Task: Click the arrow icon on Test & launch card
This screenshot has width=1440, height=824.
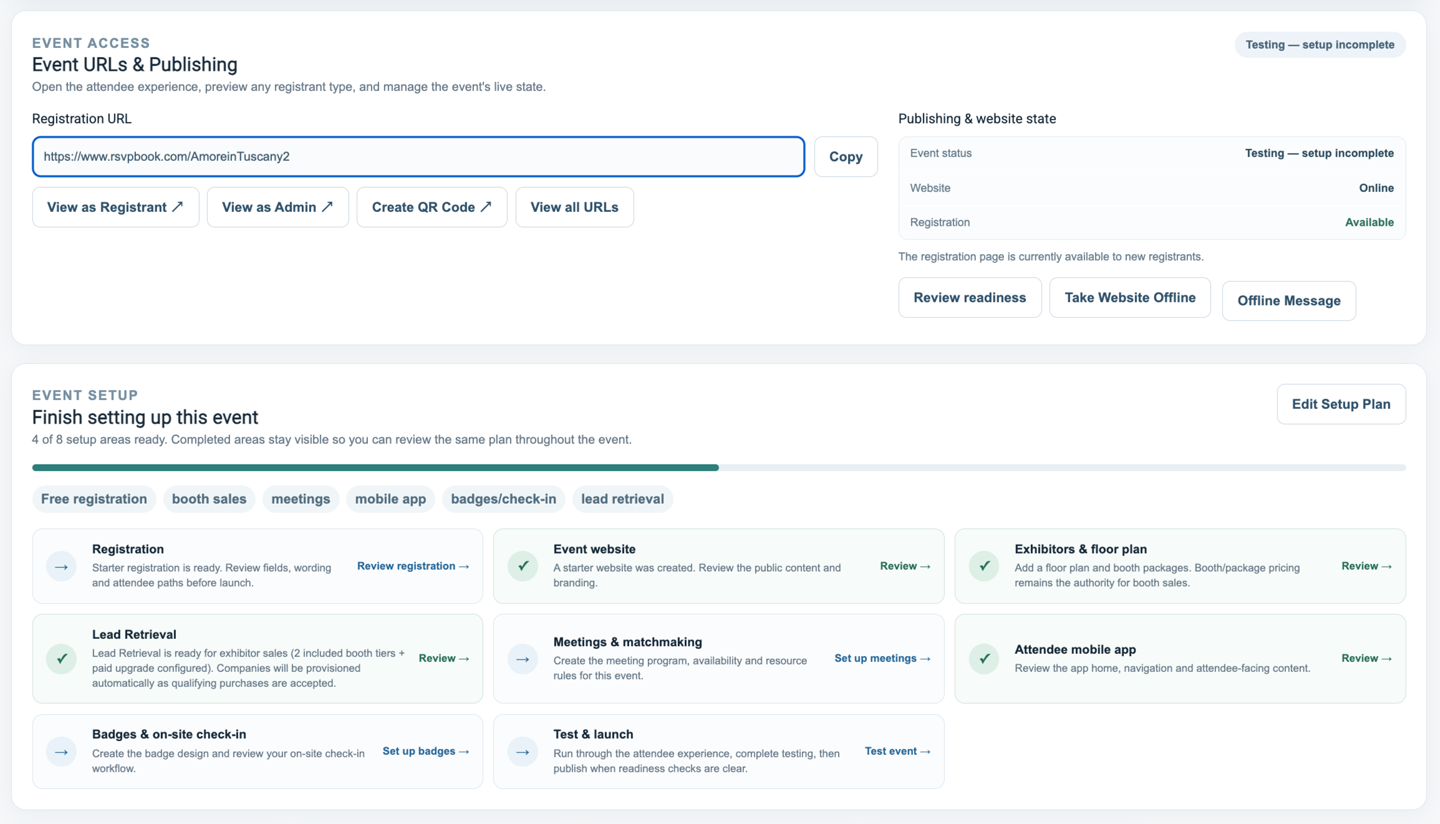Action: 523,751
